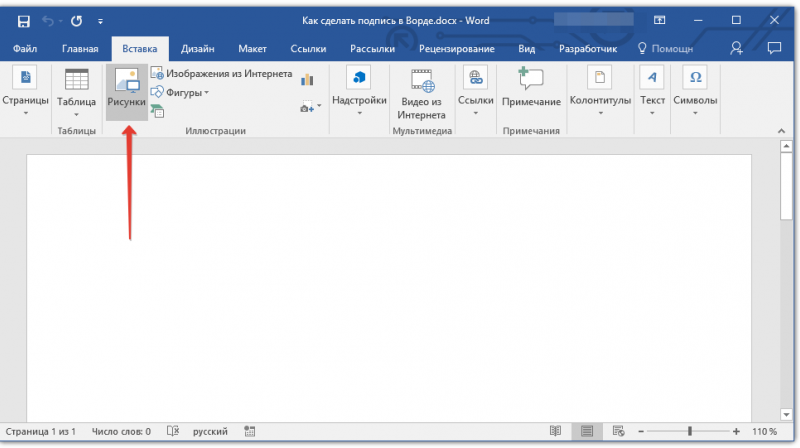Click the macro recording icon in status bar
800x448 pixels.
(249, 432)
